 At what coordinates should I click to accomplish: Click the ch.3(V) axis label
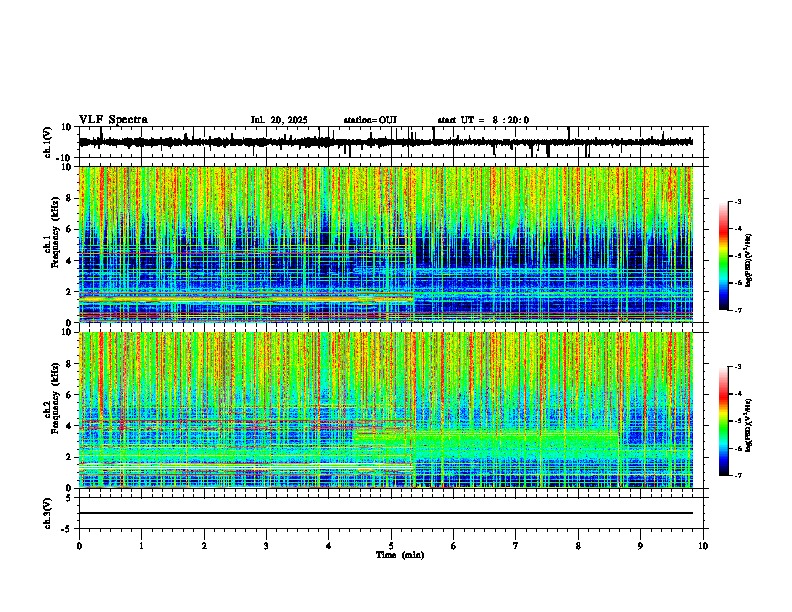(48, 513)
